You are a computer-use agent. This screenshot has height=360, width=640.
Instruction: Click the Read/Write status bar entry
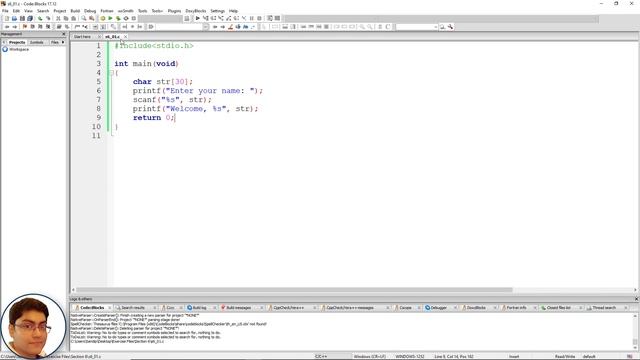point(565,357)
